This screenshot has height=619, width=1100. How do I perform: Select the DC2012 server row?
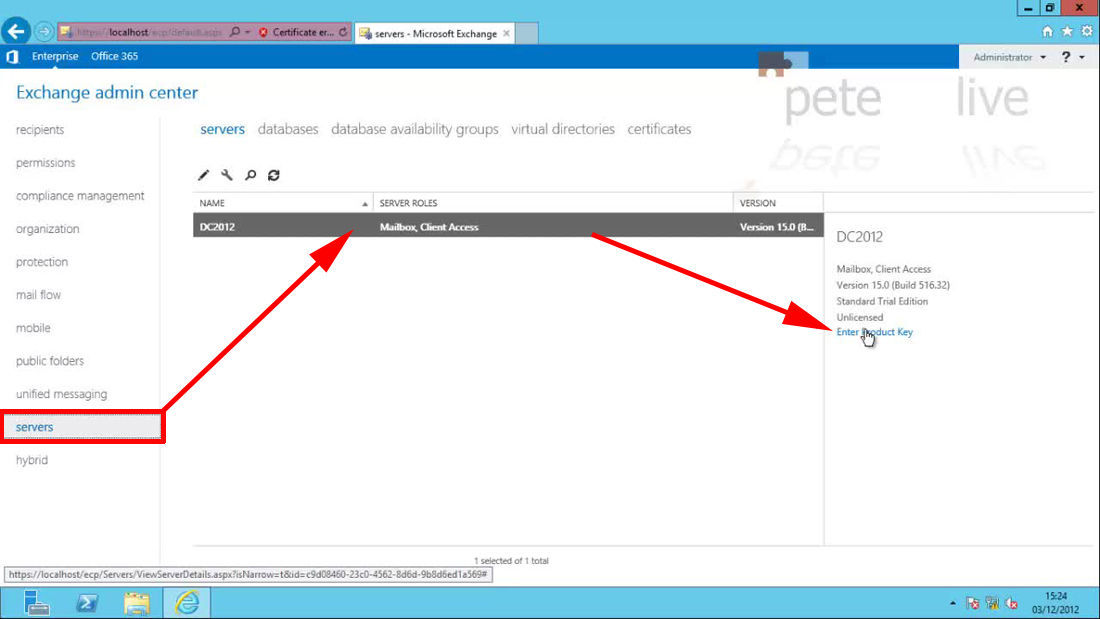tap(508, 227)
